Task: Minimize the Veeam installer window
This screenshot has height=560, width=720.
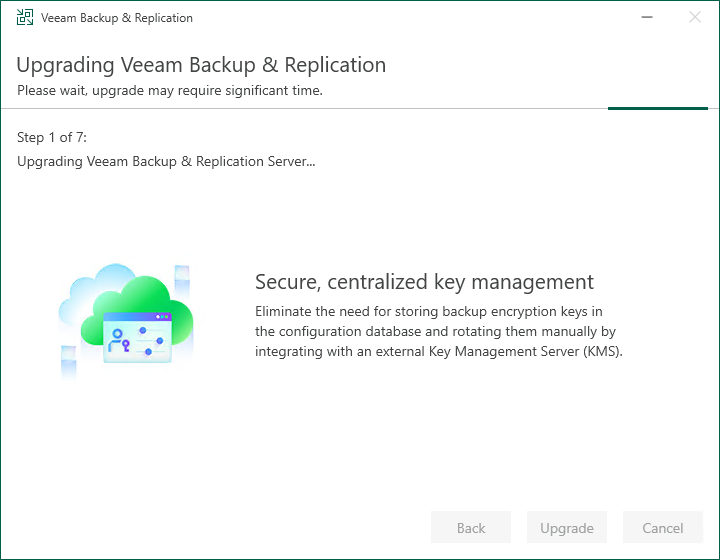Action: click(x=648, y=18)
